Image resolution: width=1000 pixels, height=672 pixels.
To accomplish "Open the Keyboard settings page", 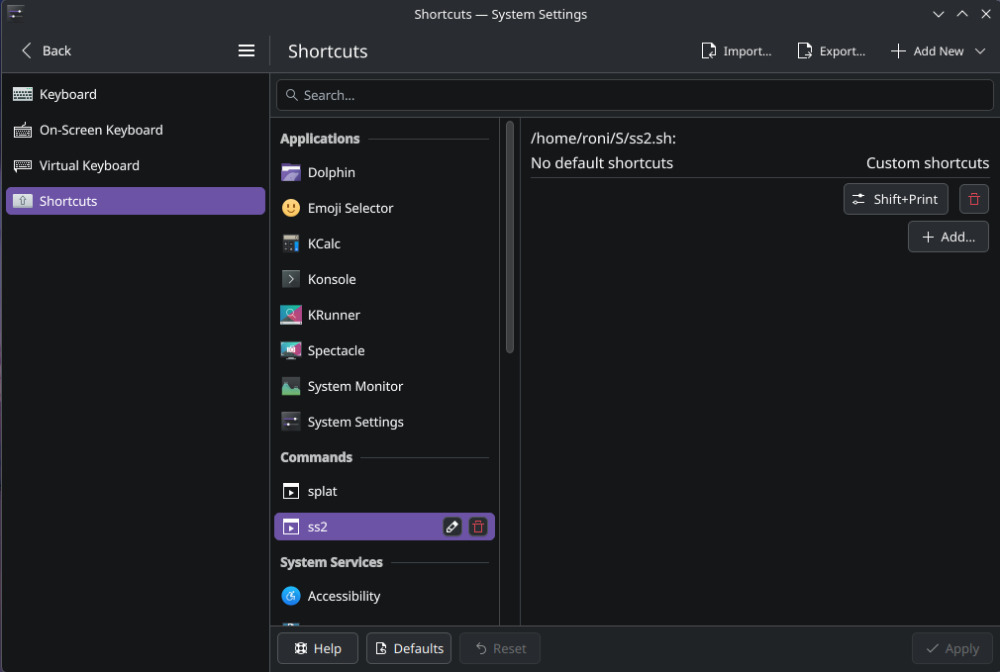I will pyautogui.click(x=135, y=94).
